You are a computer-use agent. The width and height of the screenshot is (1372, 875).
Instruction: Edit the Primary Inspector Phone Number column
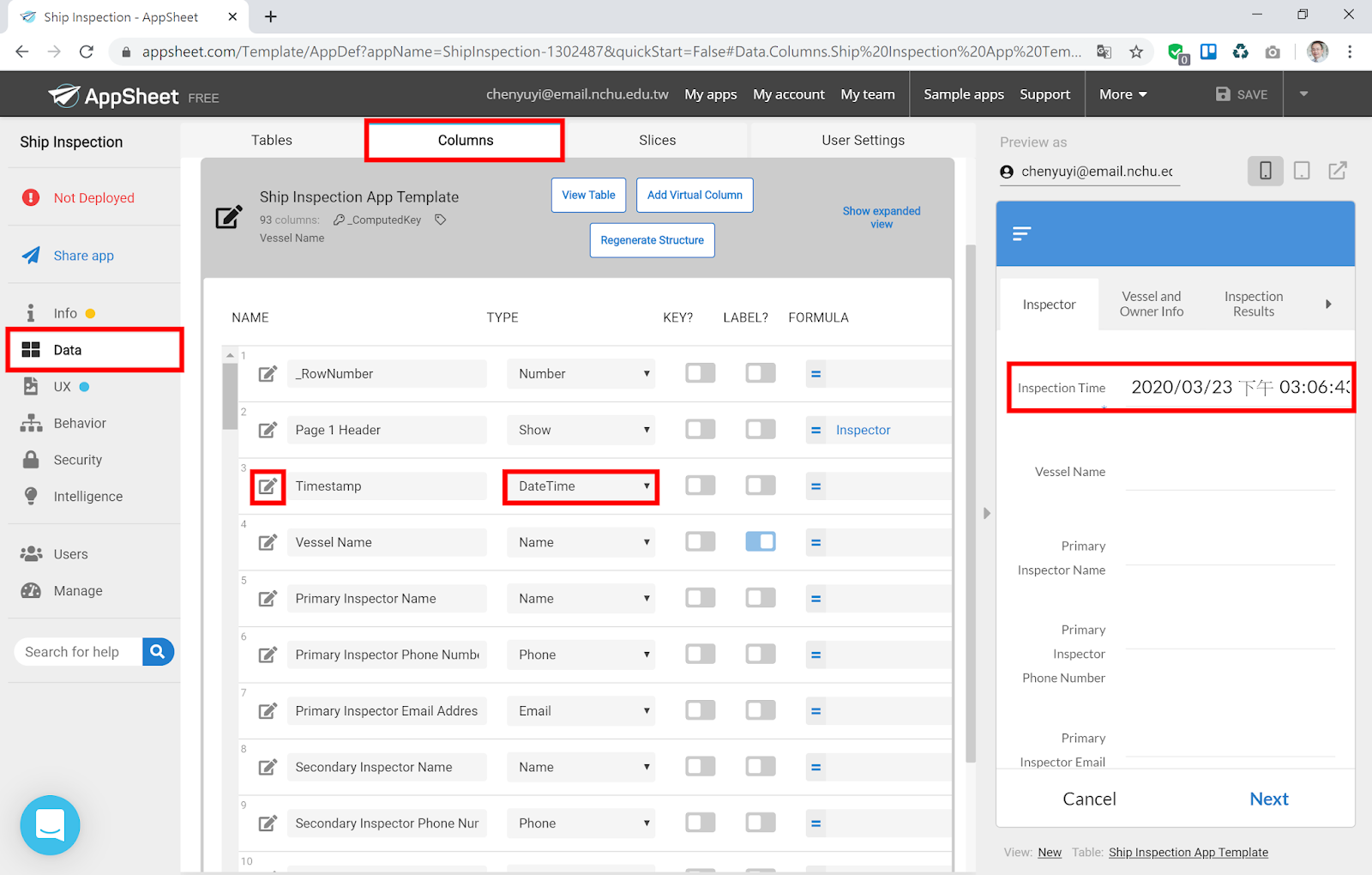click(x=268, y=655)
